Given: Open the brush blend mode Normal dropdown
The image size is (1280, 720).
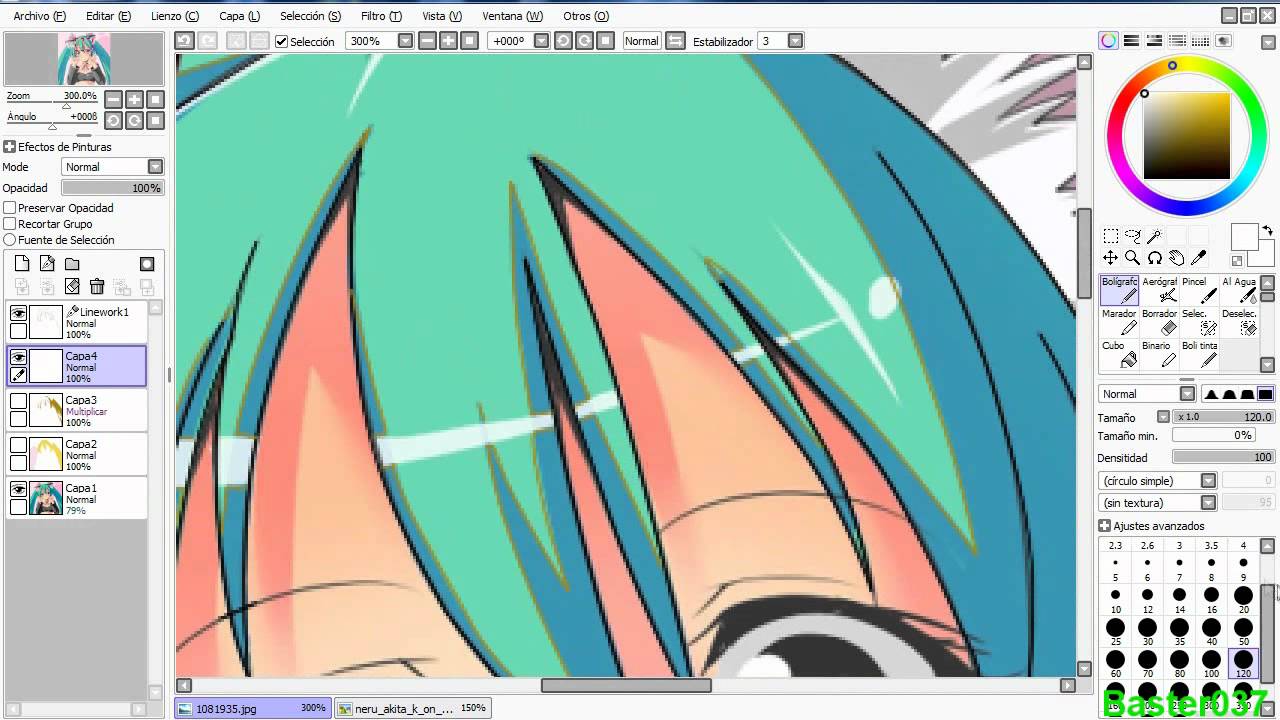Looking at the screenshot, I should (x=1147, y=394).
